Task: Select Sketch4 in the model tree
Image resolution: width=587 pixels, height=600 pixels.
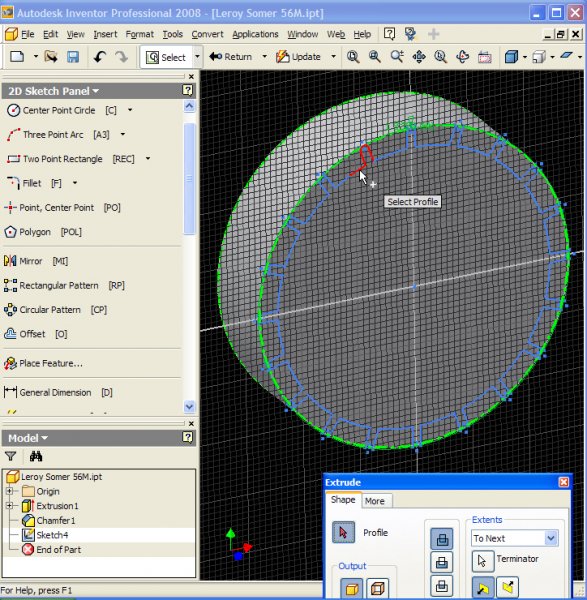Action: tap(52, 535)
